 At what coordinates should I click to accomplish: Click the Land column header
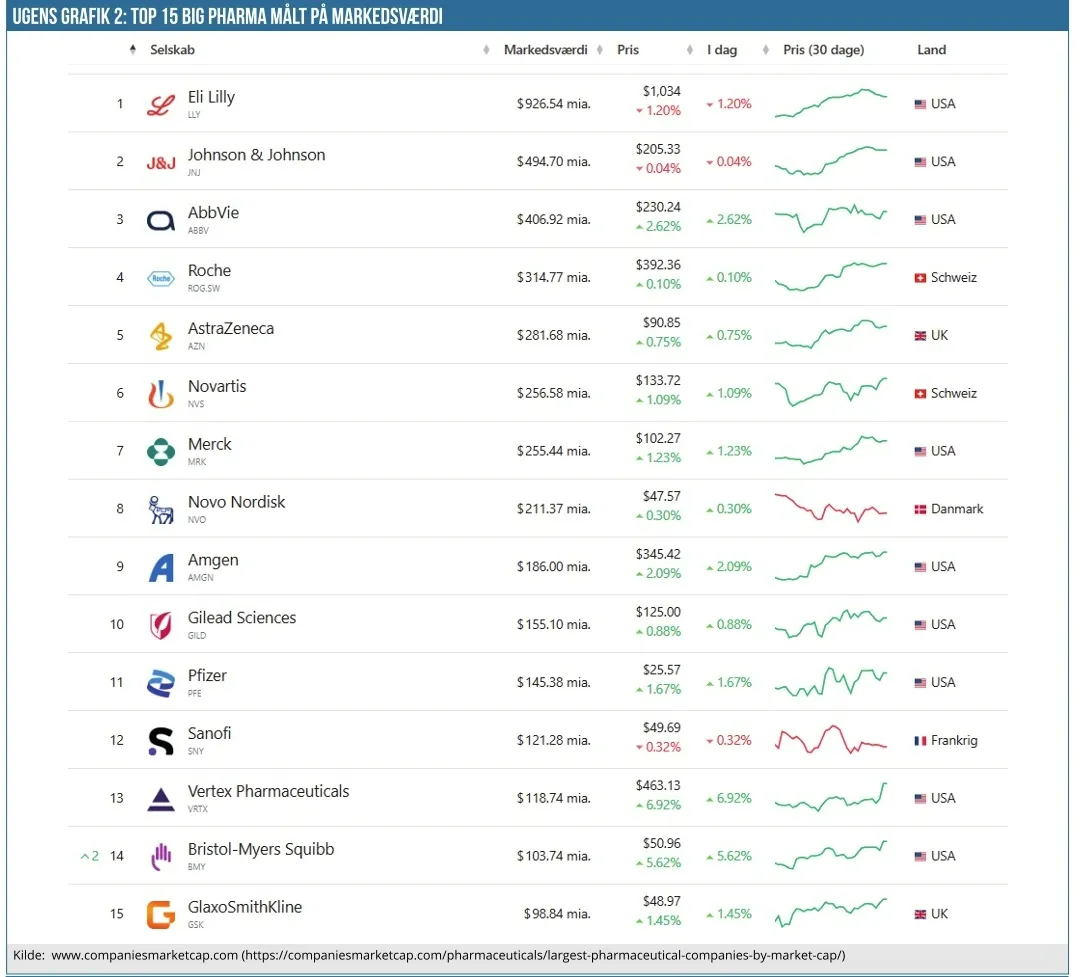tap(931, 50)
